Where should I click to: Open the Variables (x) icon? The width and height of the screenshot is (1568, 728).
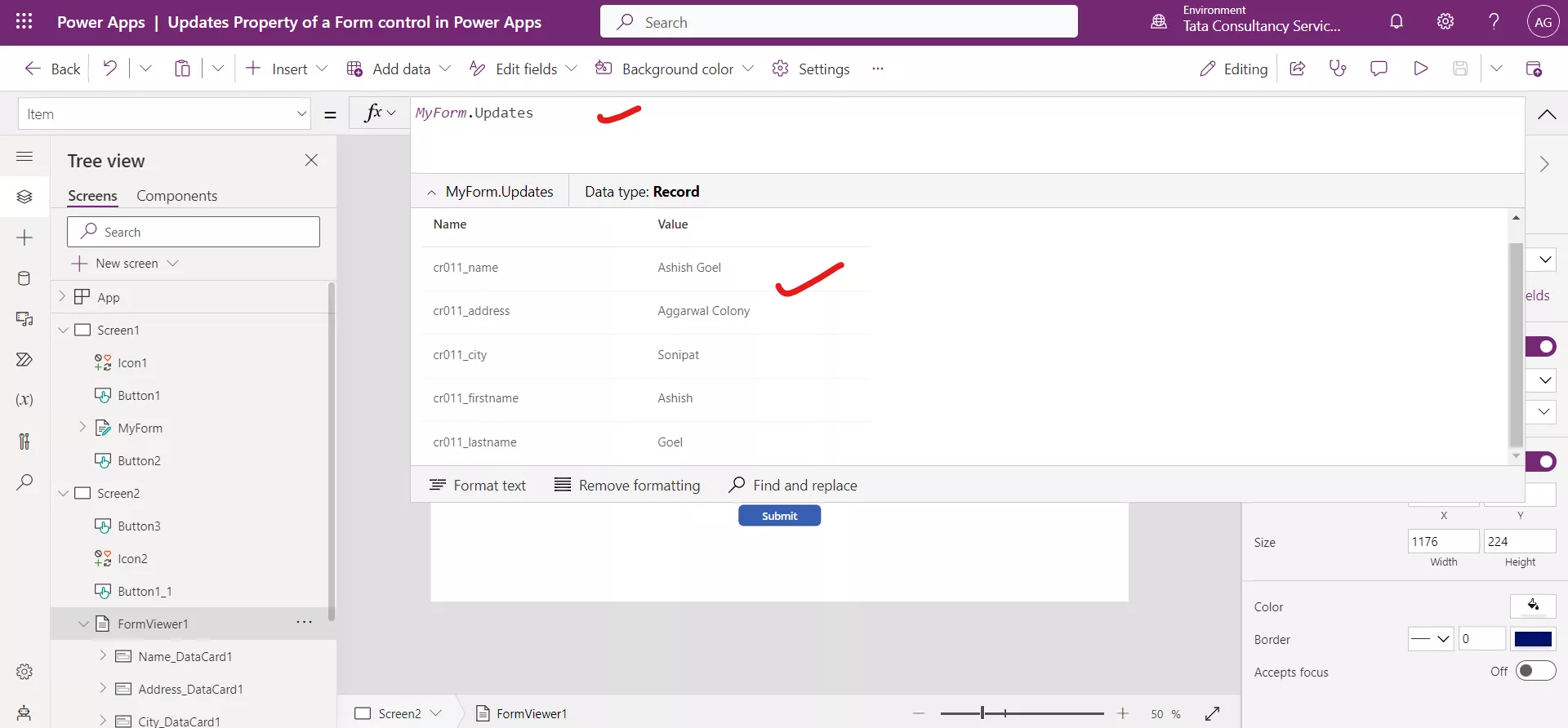[x=24, y=400]
